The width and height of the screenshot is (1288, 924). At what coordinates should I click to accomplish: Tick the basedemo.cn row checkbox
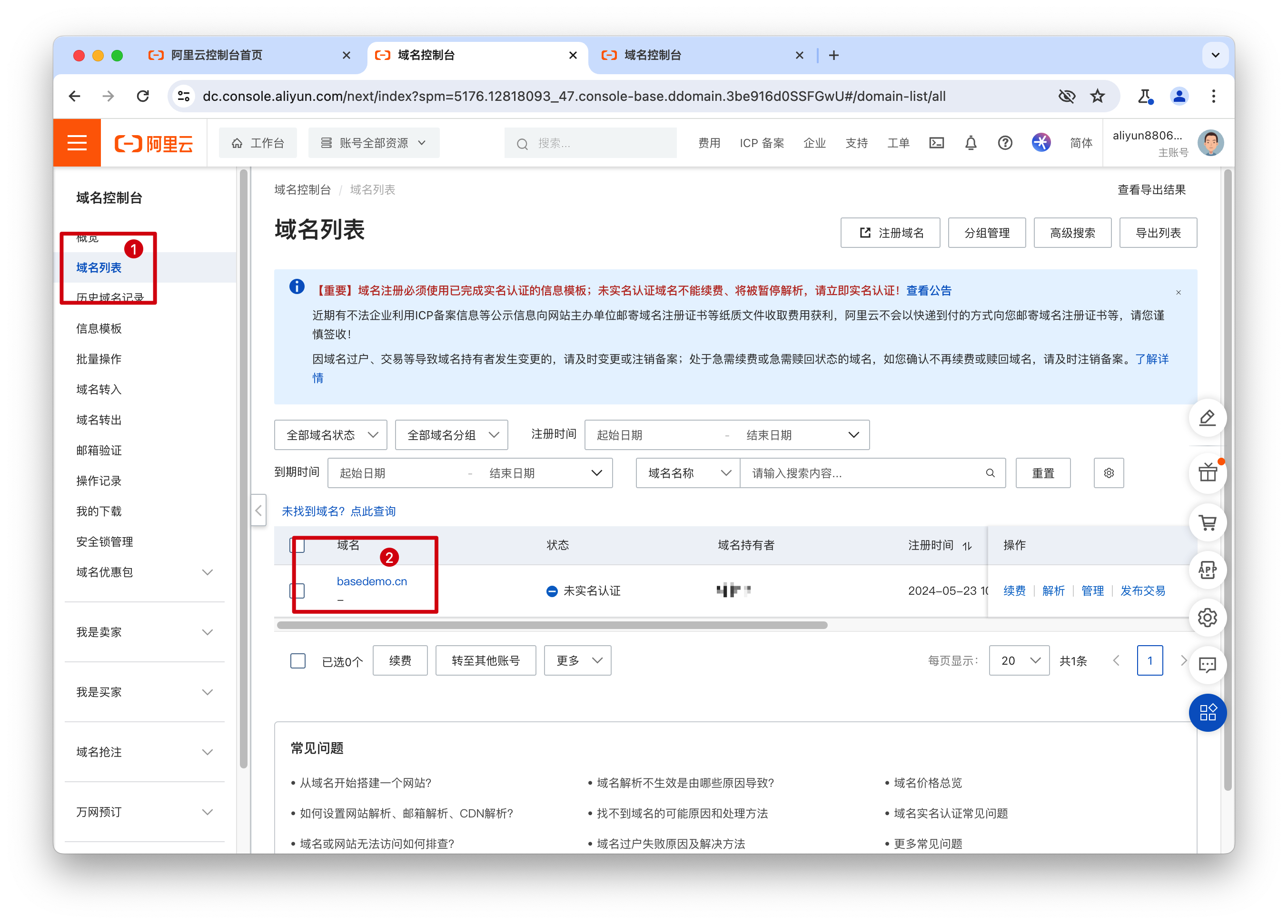point(297,590)
